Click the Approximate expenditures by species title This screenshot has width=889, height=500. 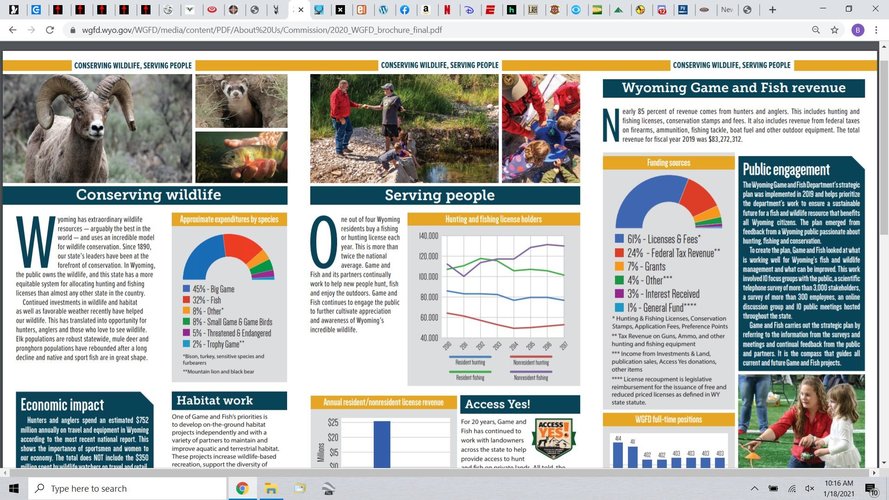coord(229,219)
